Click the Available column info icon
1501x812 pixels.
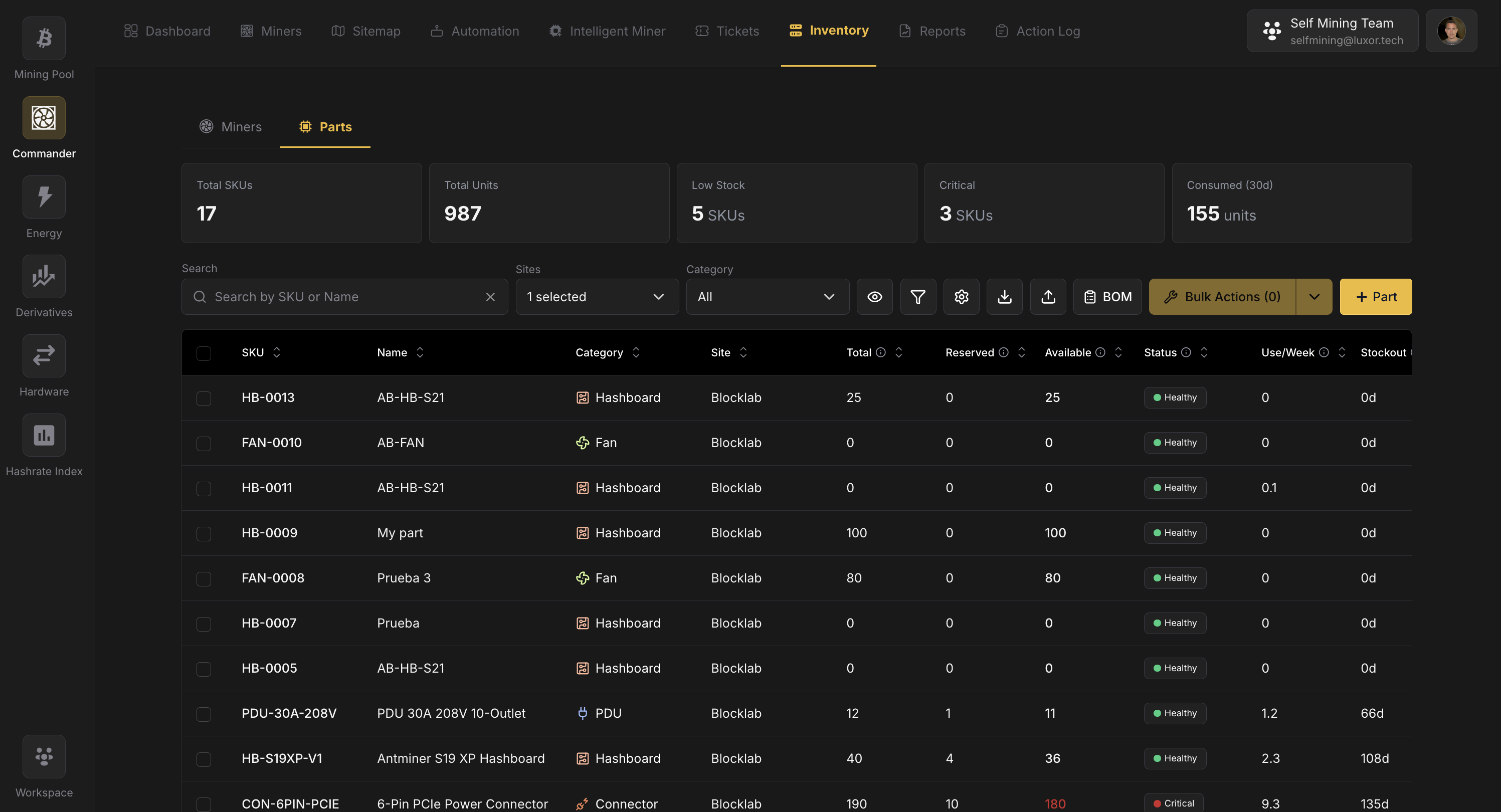[1100, 352]
